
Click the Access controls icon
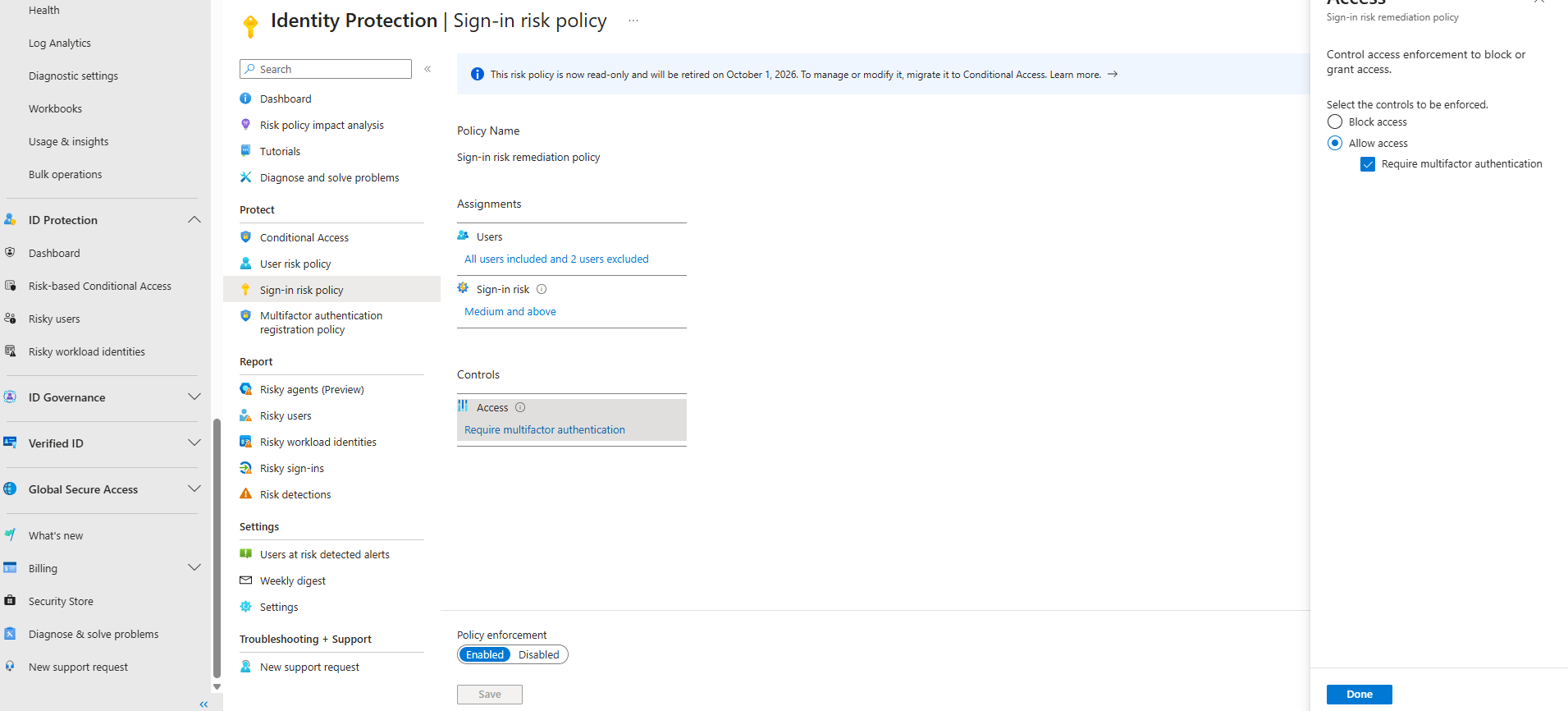(463, 406)
